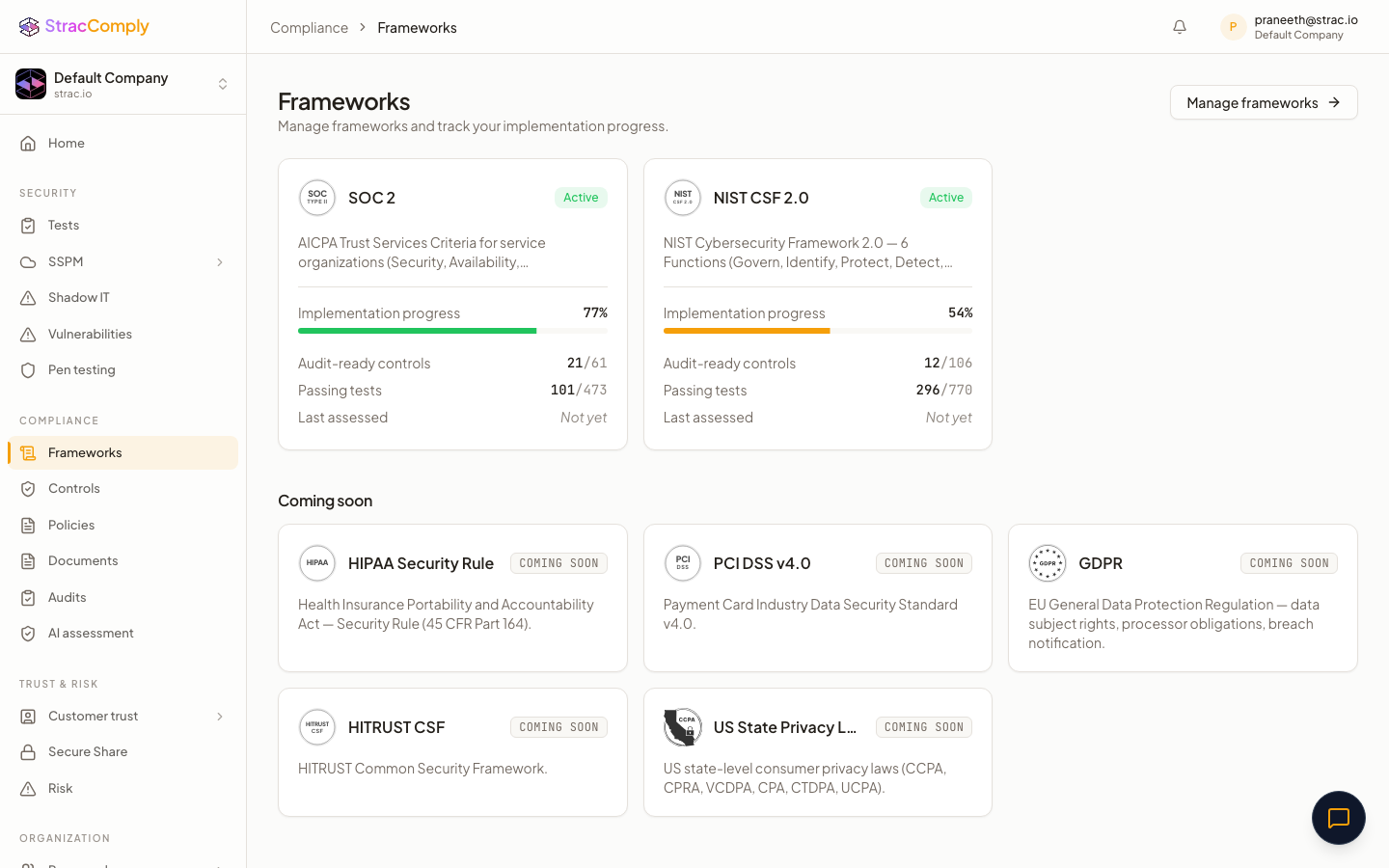The height and width of the screenshot is (868, 1389).
Task: Select Controls in the sidebar
Action: pyautogui.click(x=123, y=489)
